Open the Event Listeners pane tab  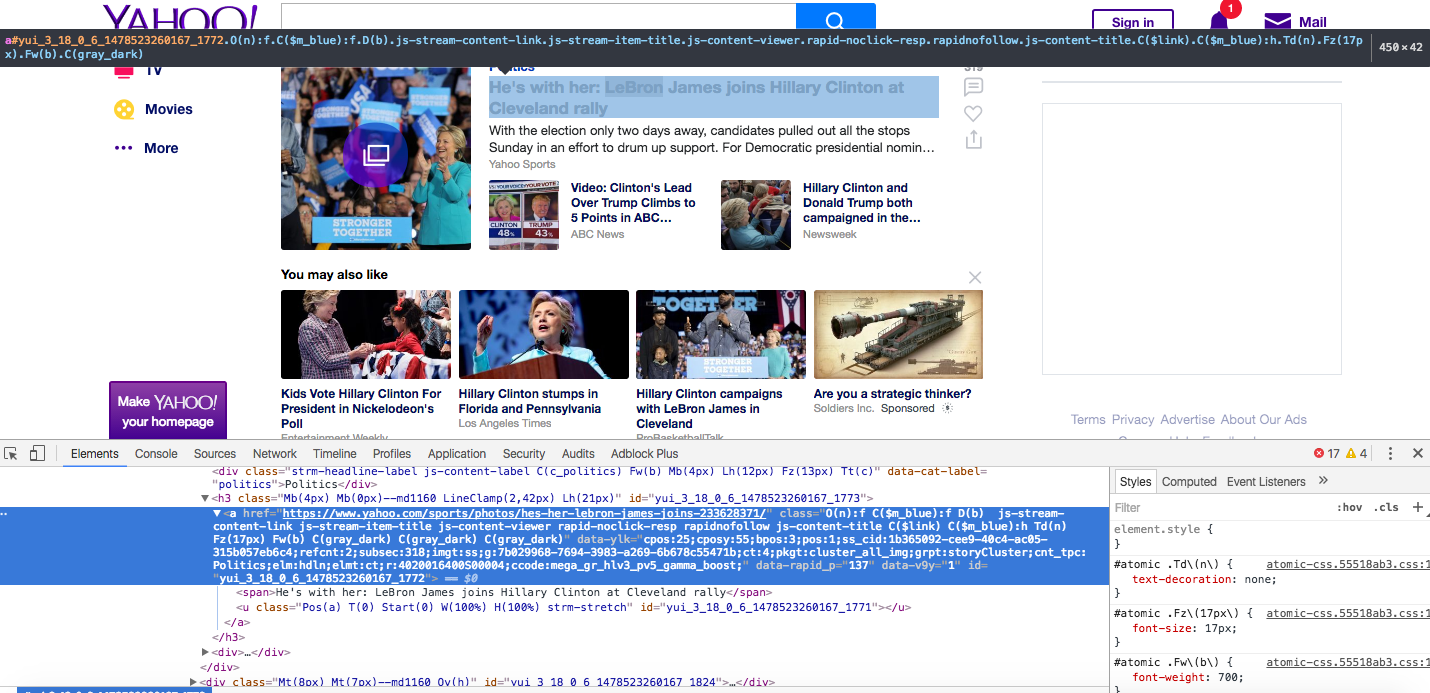[x=1266, y=481]
